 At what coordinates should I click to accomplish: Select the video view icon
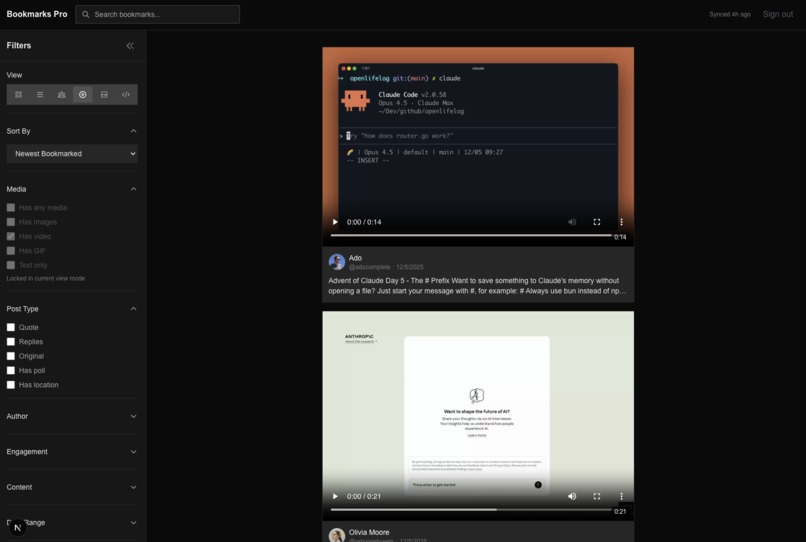pyautogui.click(x=83, y=95)
